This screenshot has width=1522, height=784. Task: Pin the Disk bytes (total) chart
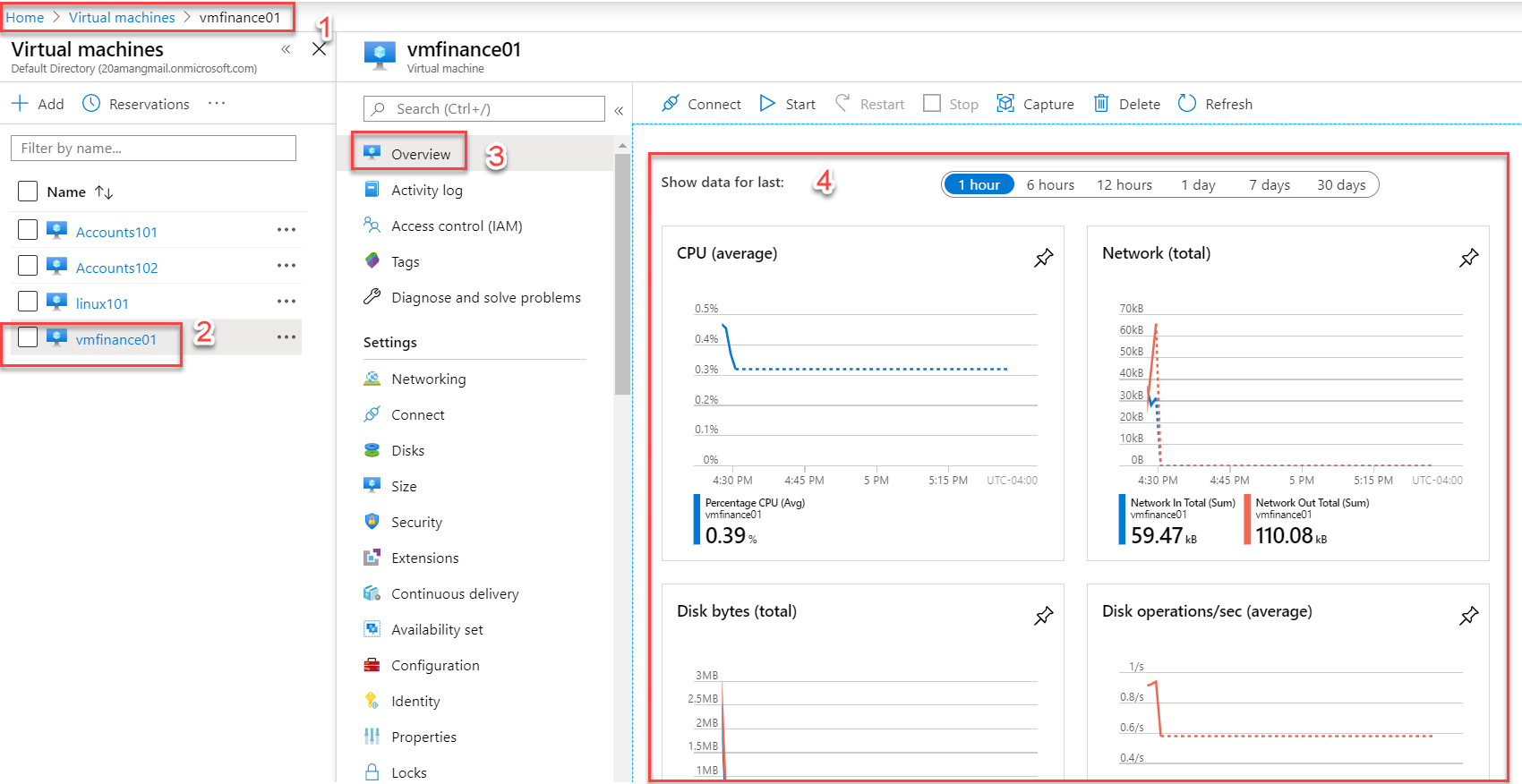tap(1044, 616)
